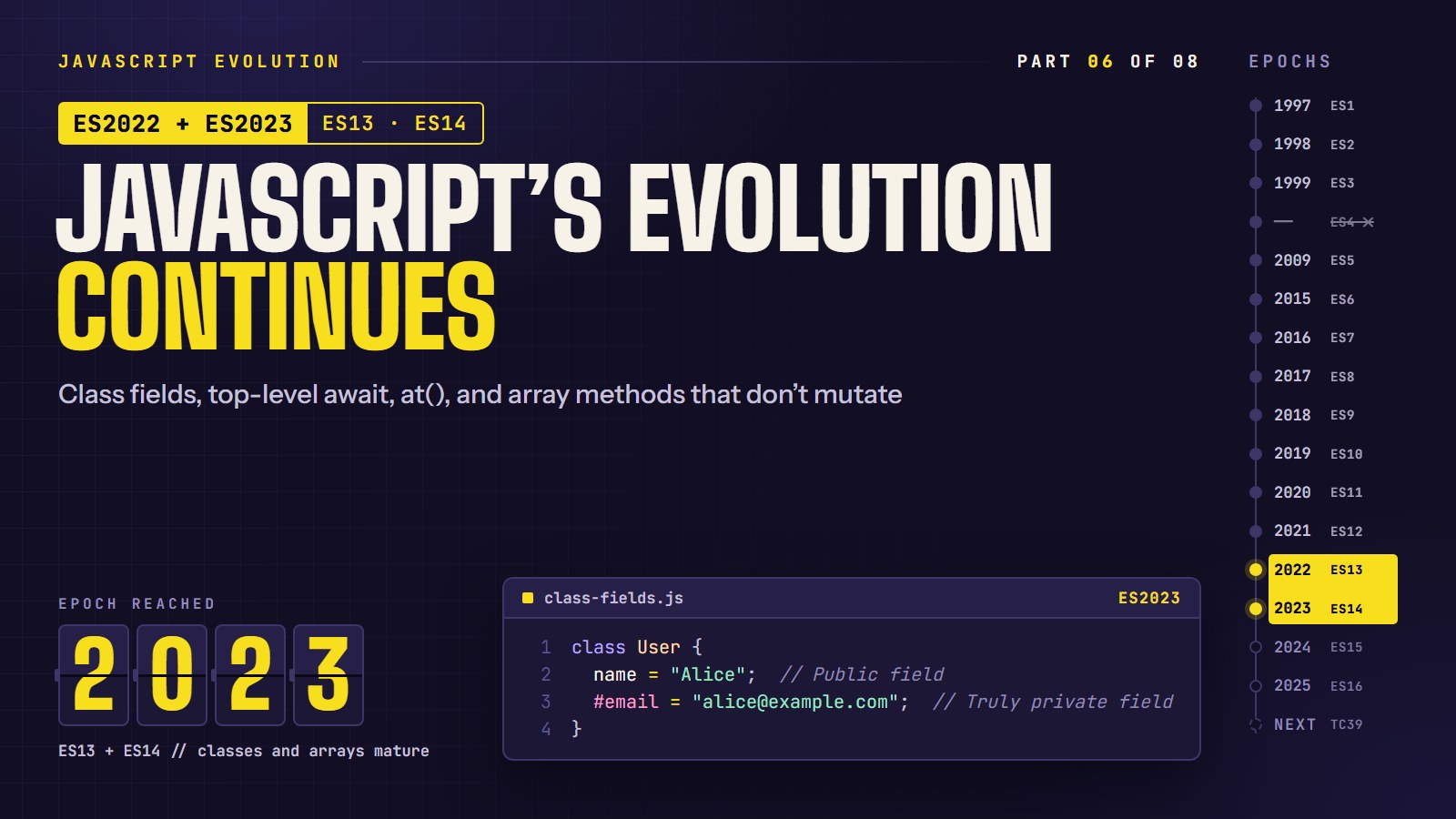Screen dimensions: 1456x819
Task: Click the flip digit 3
Action: click(x=329, y=675)
